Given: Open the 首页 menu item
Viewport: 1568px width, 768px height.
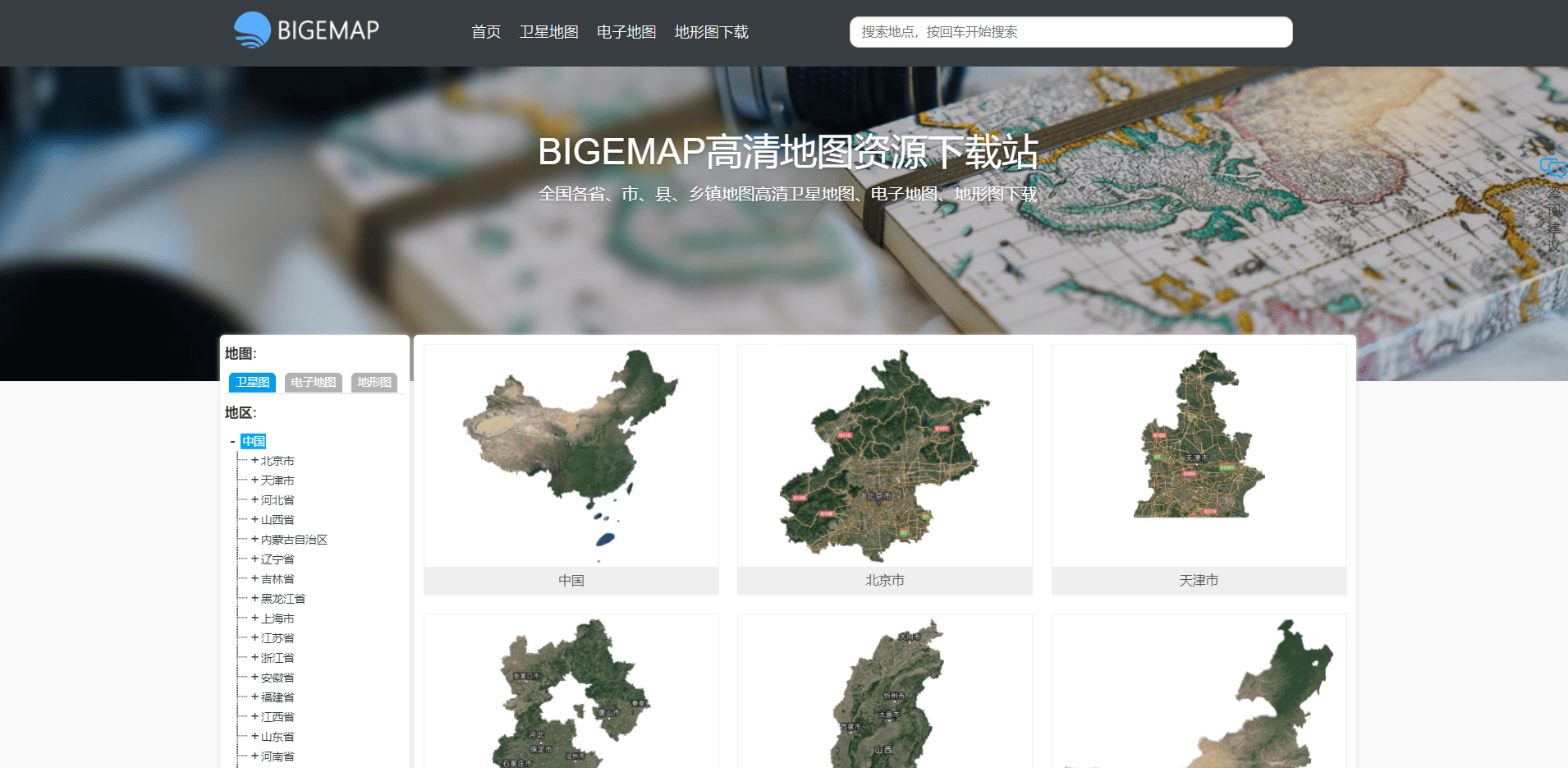Looking at the screenshot, I should 486,32.
